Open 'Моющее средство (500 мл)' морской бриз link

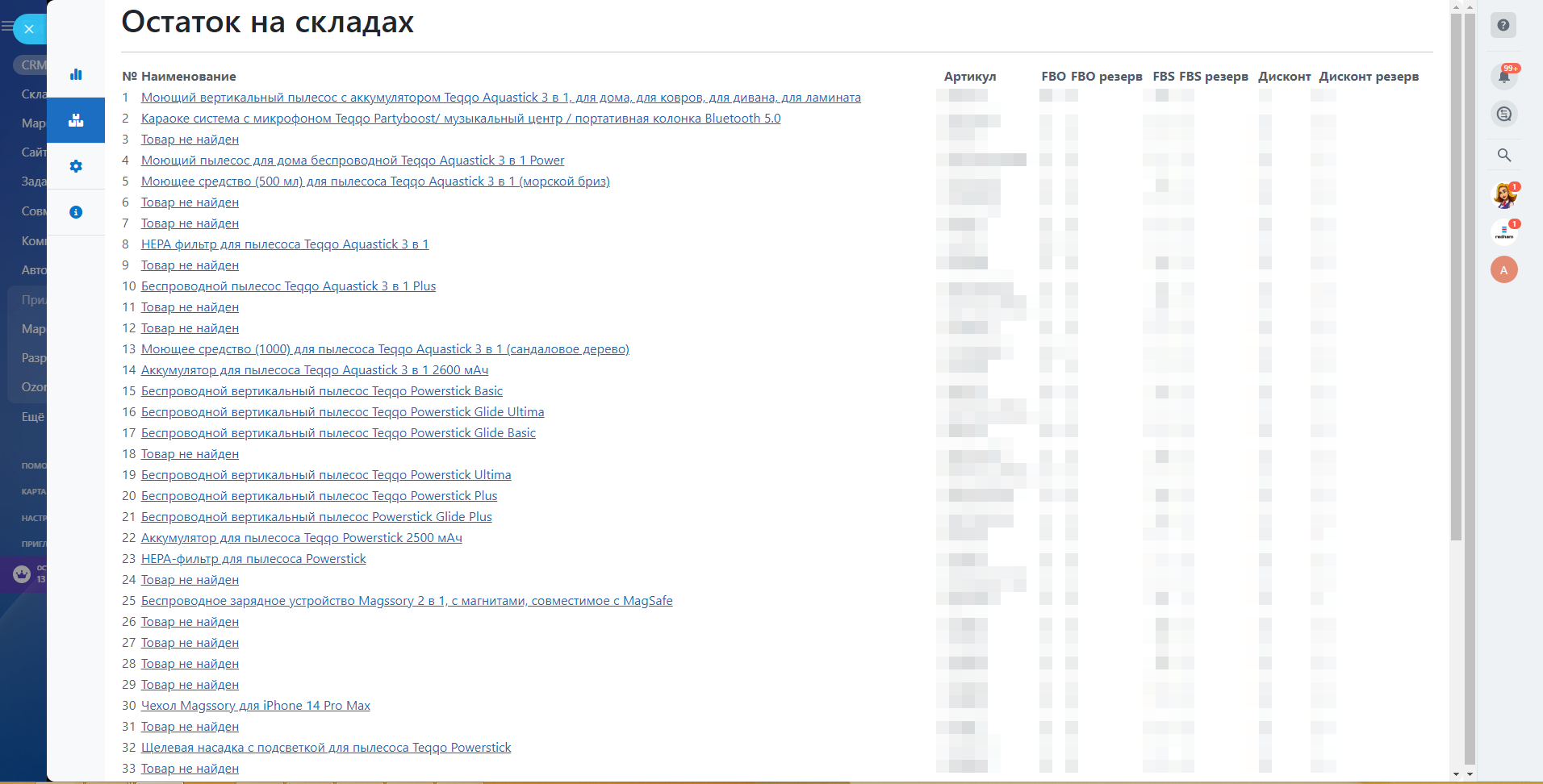(375, 181)
